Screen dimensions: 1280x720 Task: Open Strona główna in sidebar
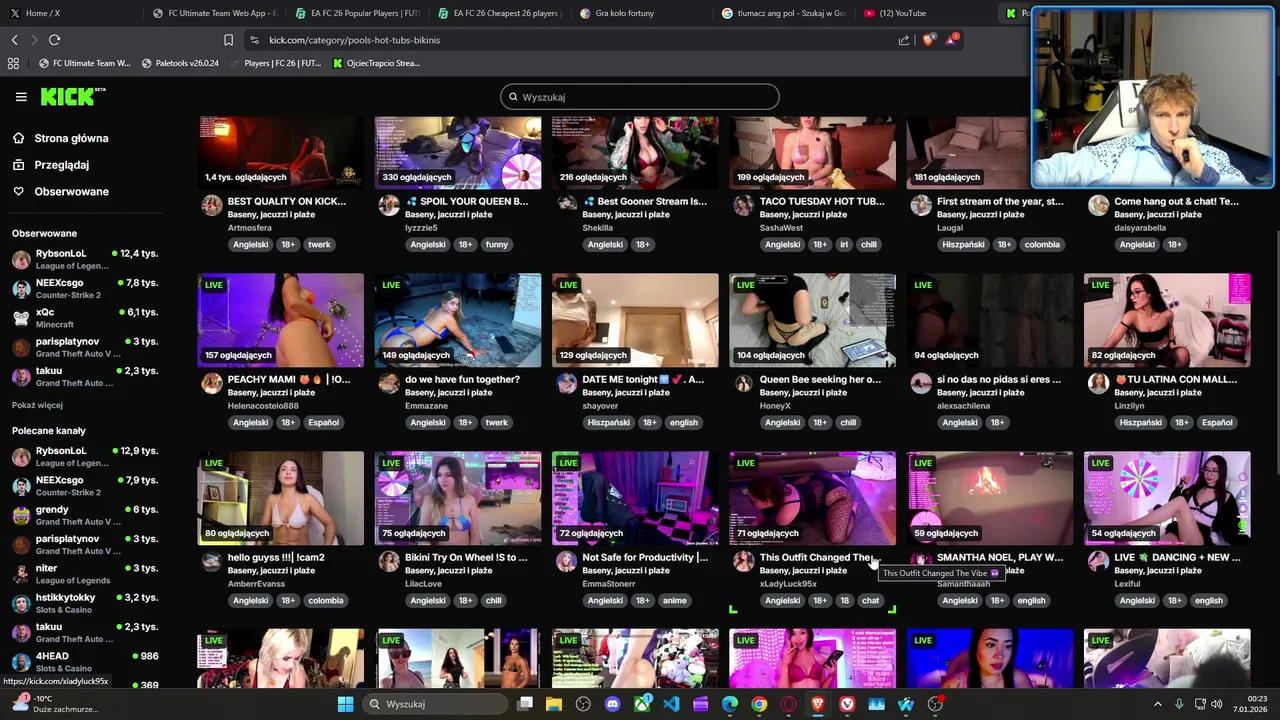71,138
